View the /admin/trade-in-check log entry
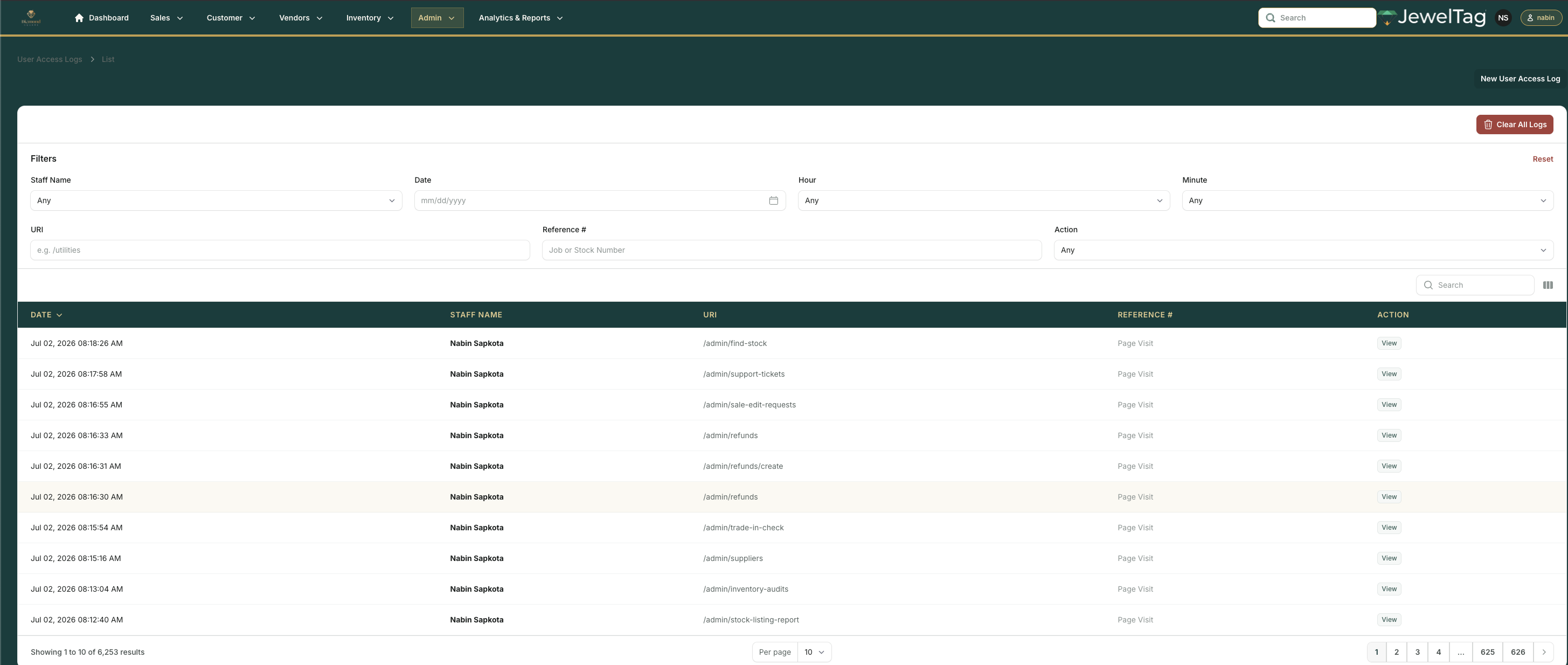This screenshot has width=1568, height=665. [x=1389, y=528]
